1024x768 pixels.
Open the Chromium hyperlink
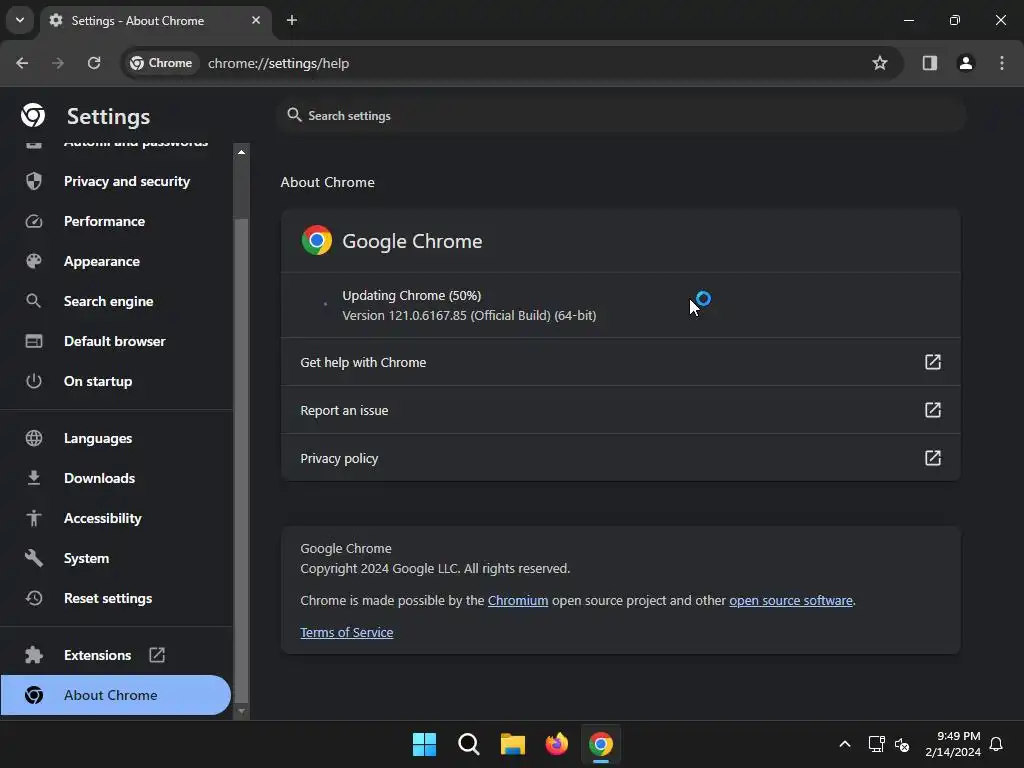click(518, 600)
